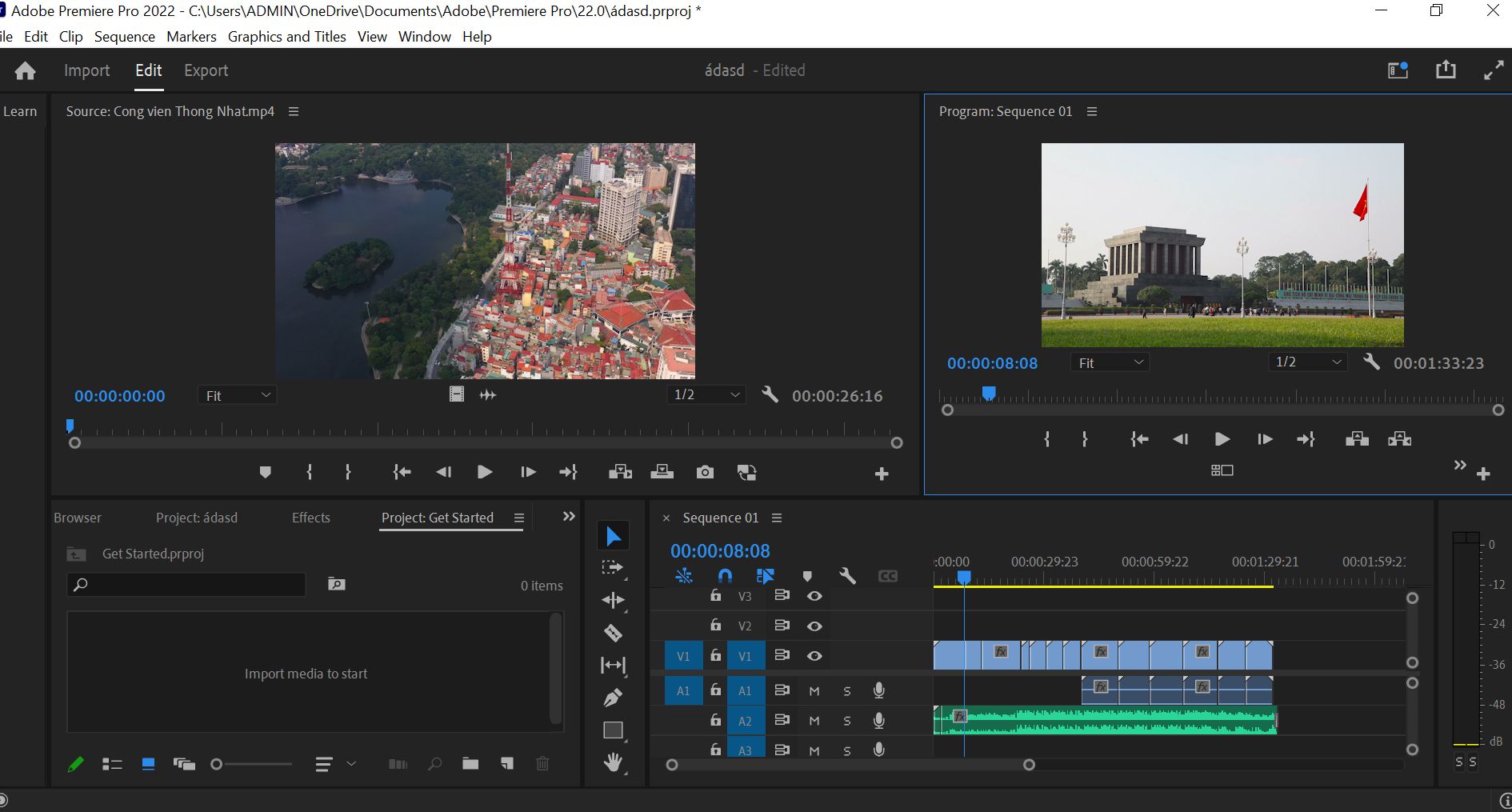Toggle Linked Selection in timeline
The width and height of the screenshot is (1512, 812).
point(766,575)
